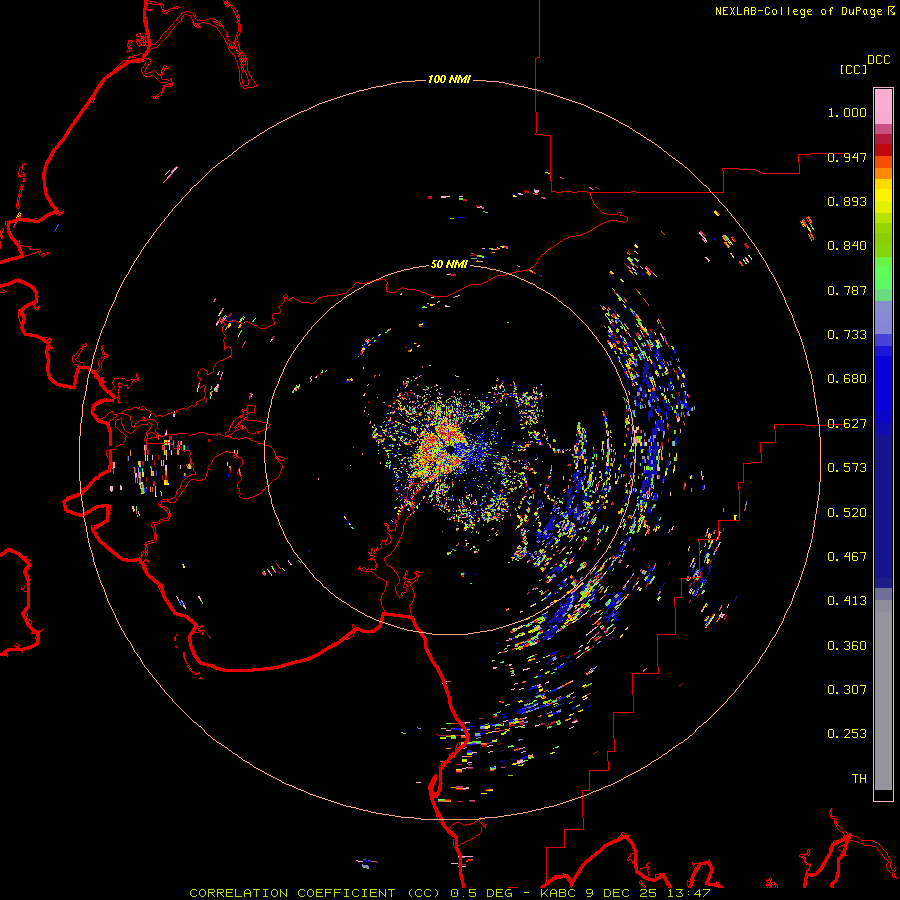Pick the gray segment of the color bar
Viewport: 900px width, 900px height.
(883, 695)
